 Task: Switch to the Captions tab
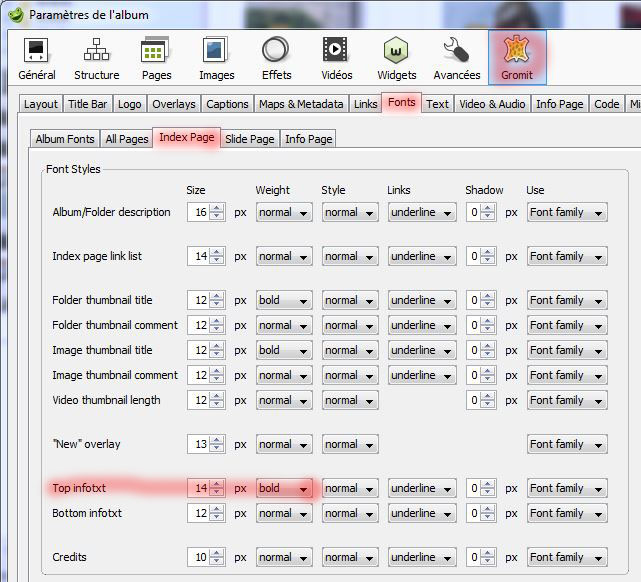[x=227, y=104]
